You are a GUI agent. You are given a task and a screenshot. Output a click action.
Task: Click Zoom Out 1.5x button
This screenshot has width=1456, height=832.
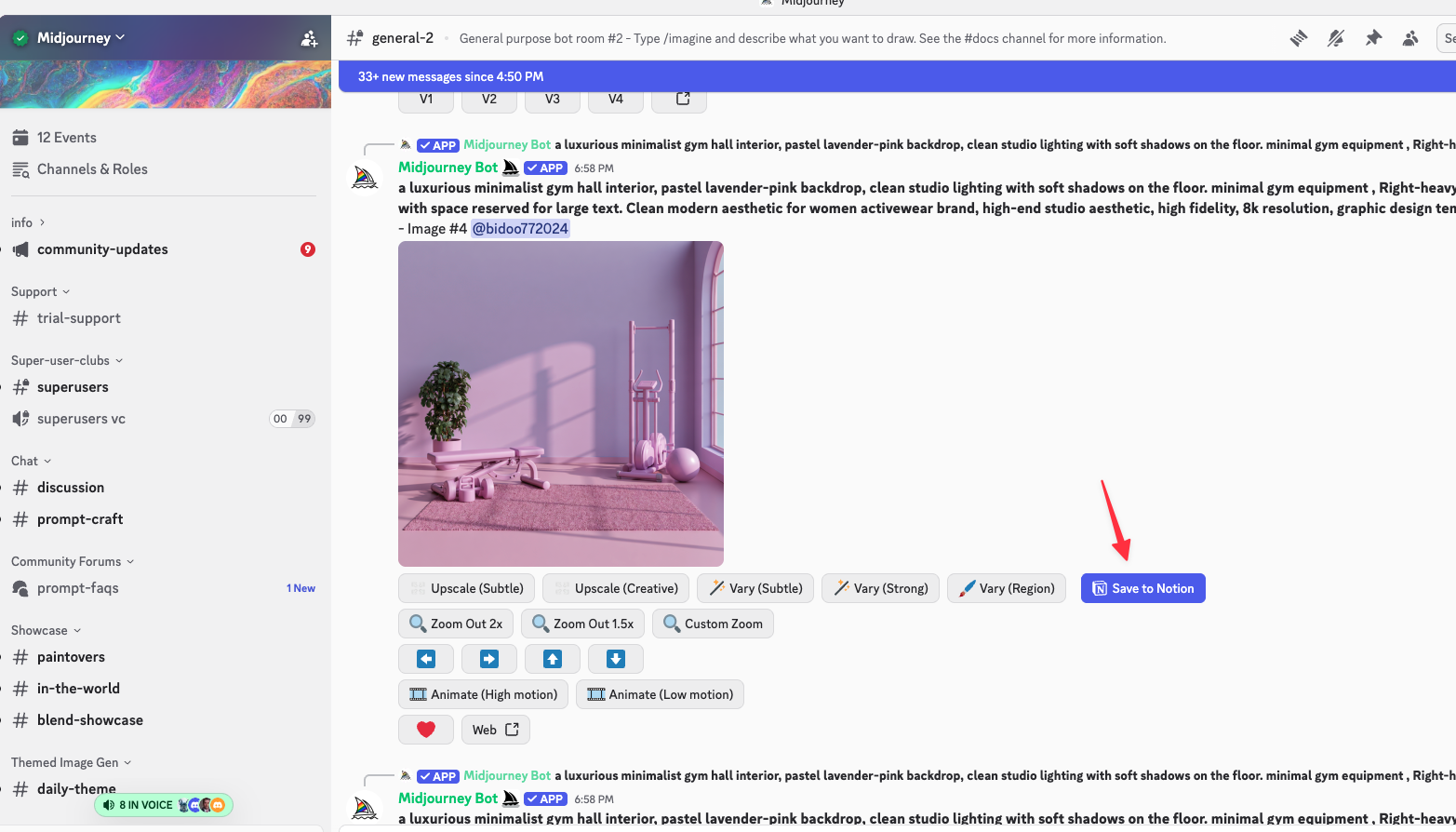582,624
